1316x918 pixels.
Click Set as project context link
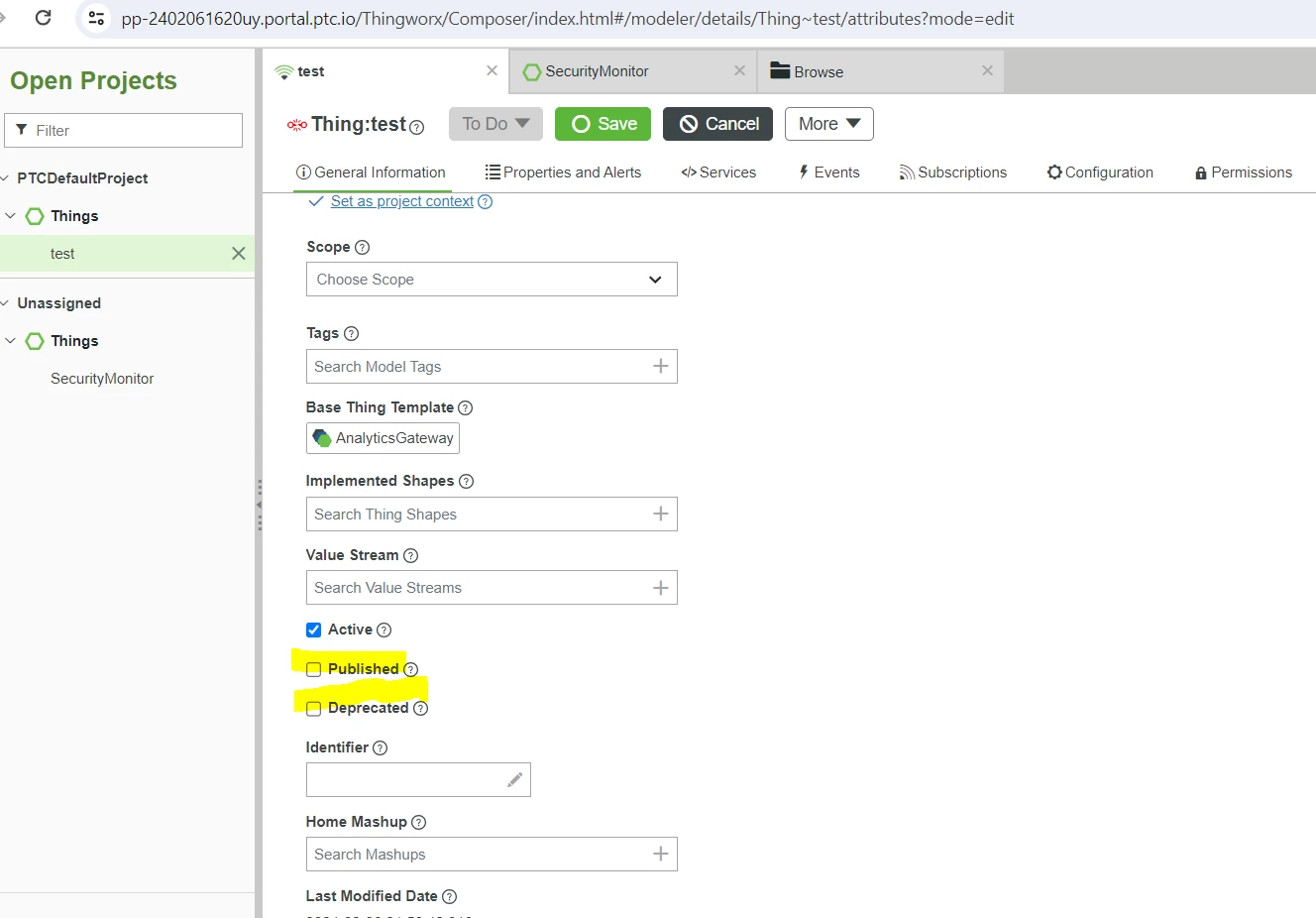[402, 201]
